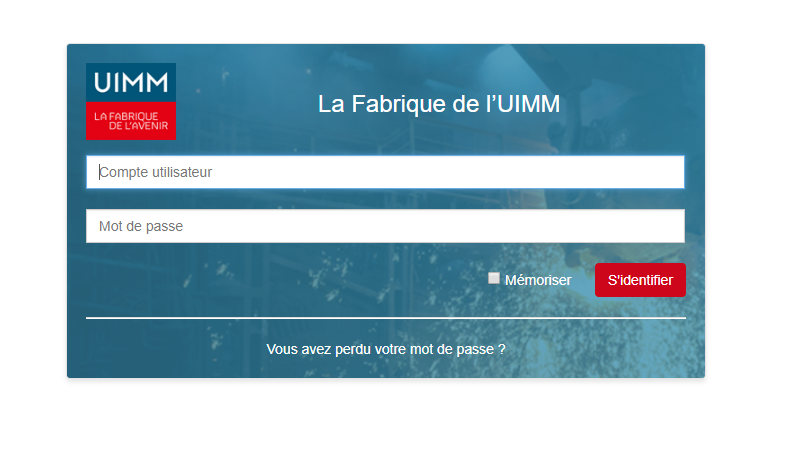Click the 'Compte utilisateur' placeholder text
The width and height of the screenshot is (786, 449).
point(155,172)
